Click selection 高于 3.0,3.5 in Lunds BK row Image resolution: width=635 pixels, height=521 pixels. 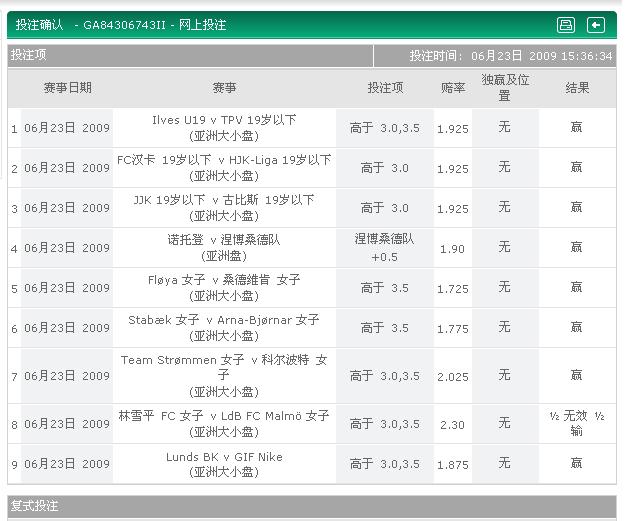click(x=384, y=464)
